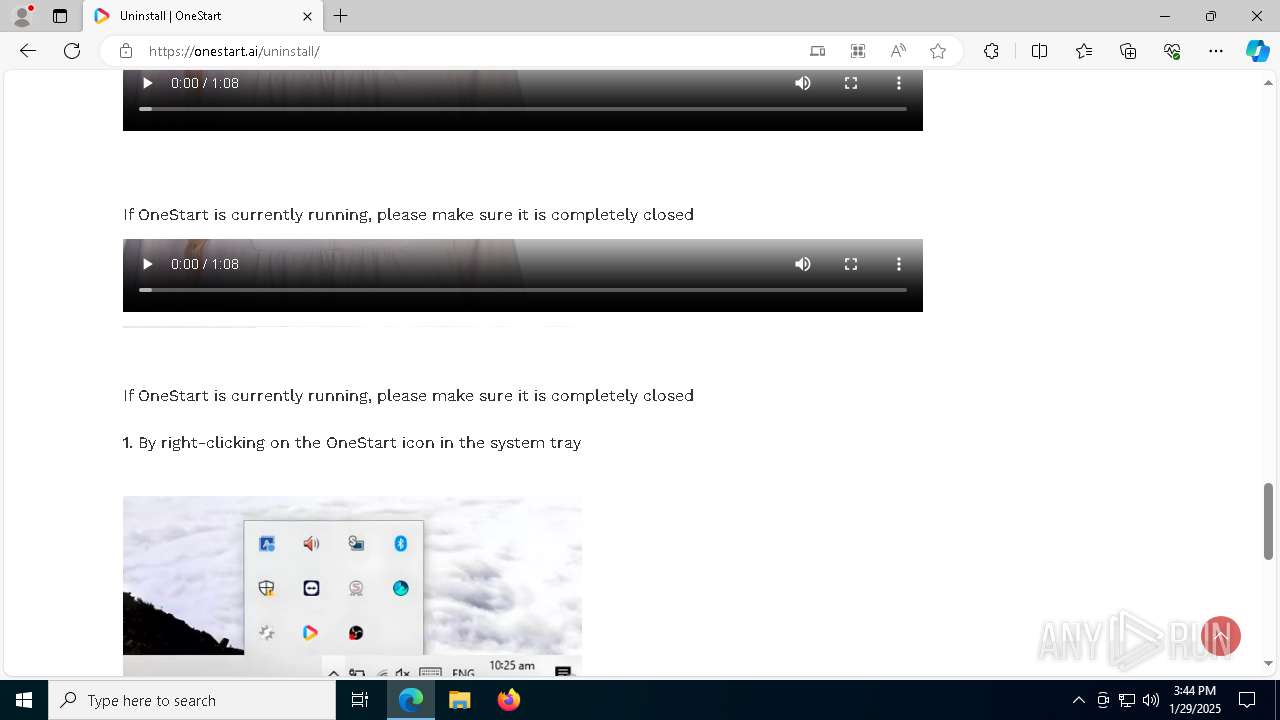Show hidden system tray icons
Viewport: 1280px width, 720px height.
click(1078, 700)
